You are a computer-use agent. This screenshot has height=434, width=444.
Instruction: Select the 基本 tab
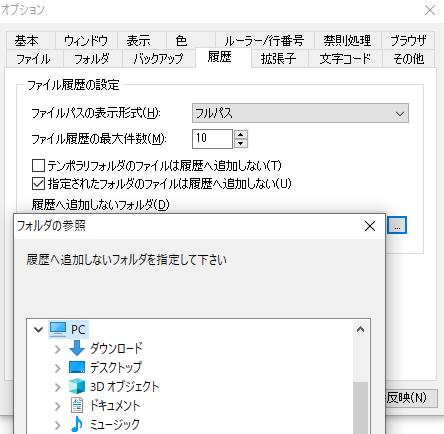(x=30, y=41)
